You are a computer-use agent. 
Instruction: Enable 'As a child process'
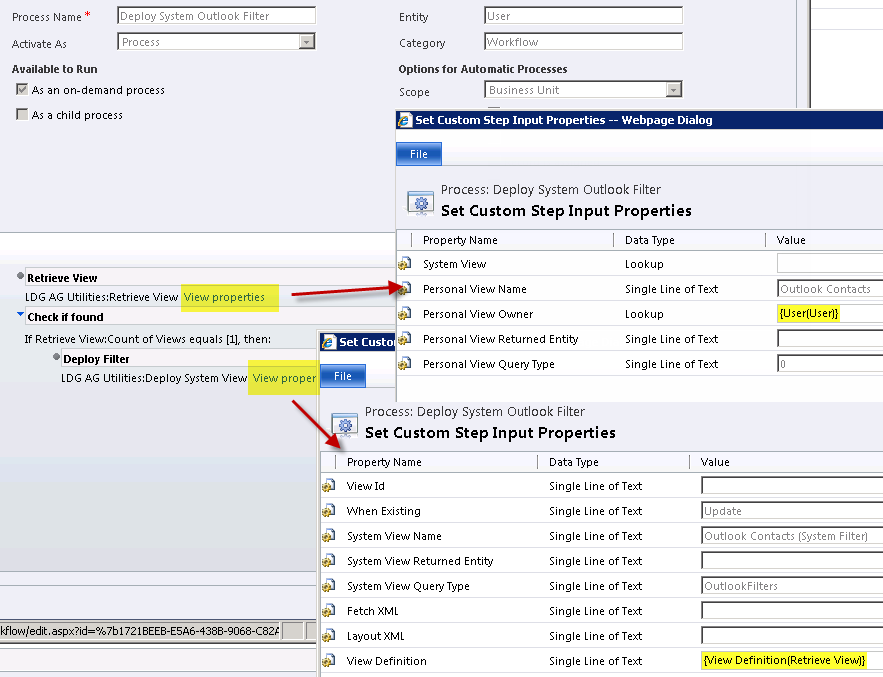(21, 114)
